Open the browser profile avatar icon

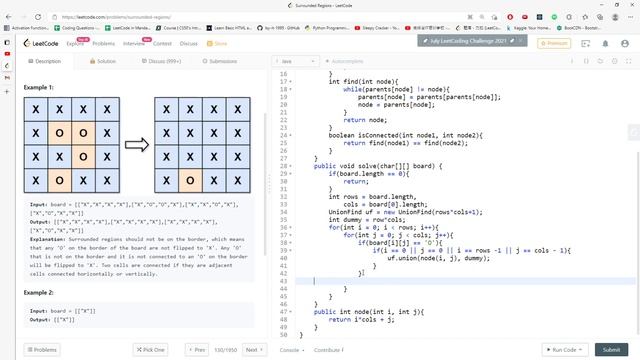[x=615, y=17]
